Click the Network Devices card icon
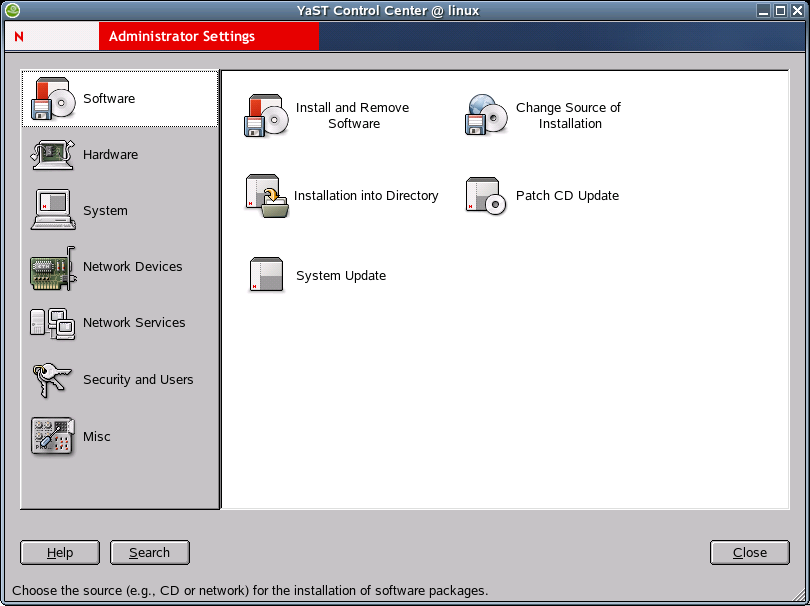Viewport: 810px width, 606px height. 53,268
